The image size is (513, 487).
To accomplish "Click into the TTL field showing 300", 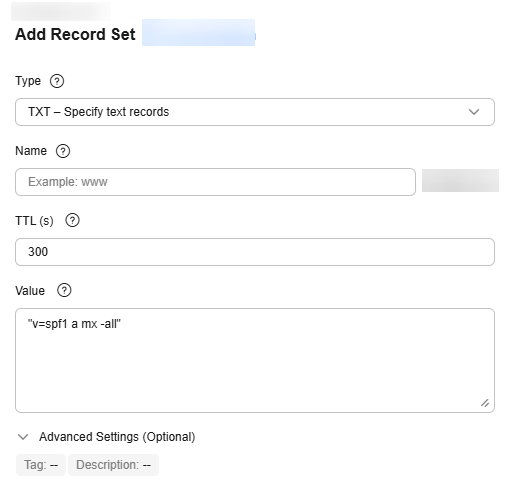I will 255,252.
